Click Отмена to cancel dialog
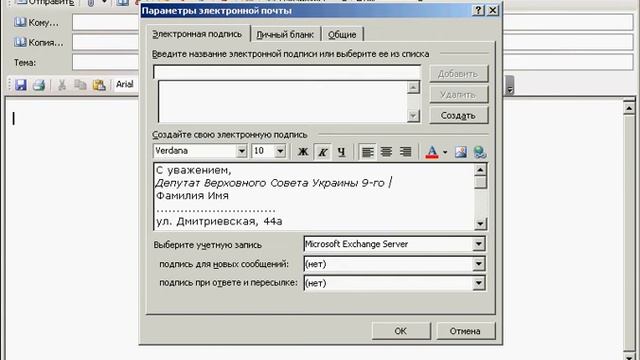 [465, 331]
